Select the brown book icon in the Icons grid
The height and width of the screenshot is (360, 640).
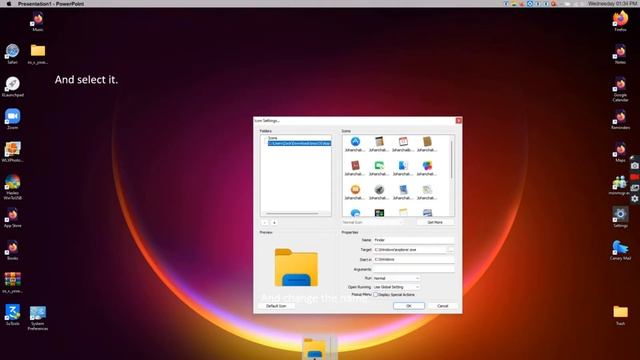(x=427, y=142)
